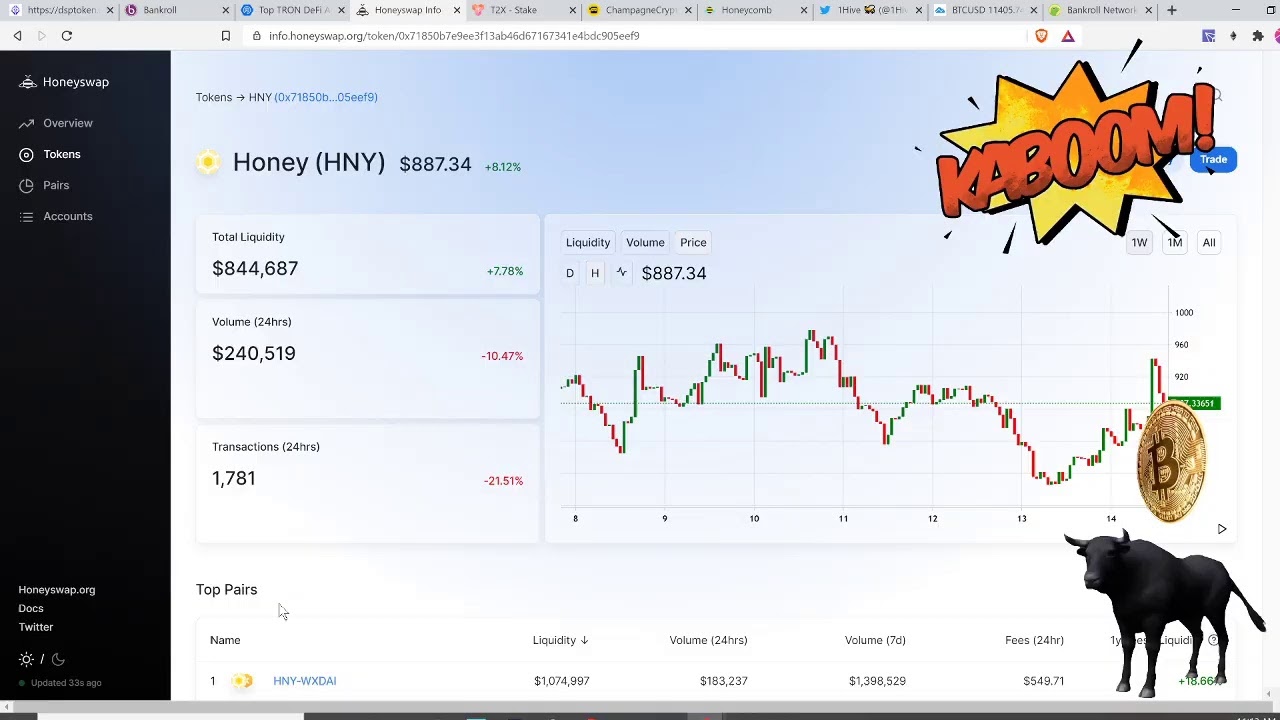
Task: Show the Liquidity chart
Action: [x=588, y=243]
